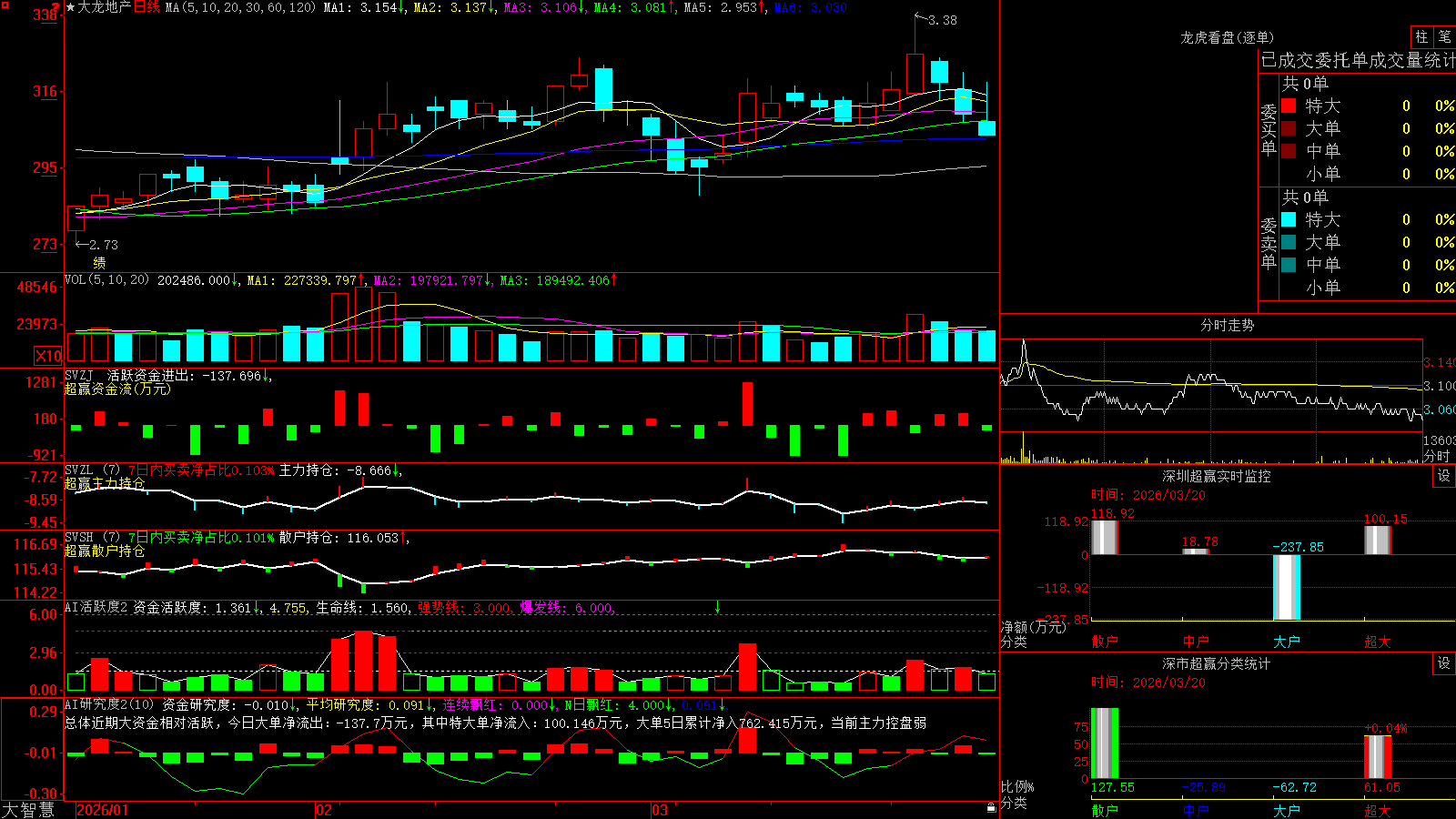Click the 超赢主力持仓 label
Image resolution: width=1456 pixels, height=819 pixels.
(105, 483)
